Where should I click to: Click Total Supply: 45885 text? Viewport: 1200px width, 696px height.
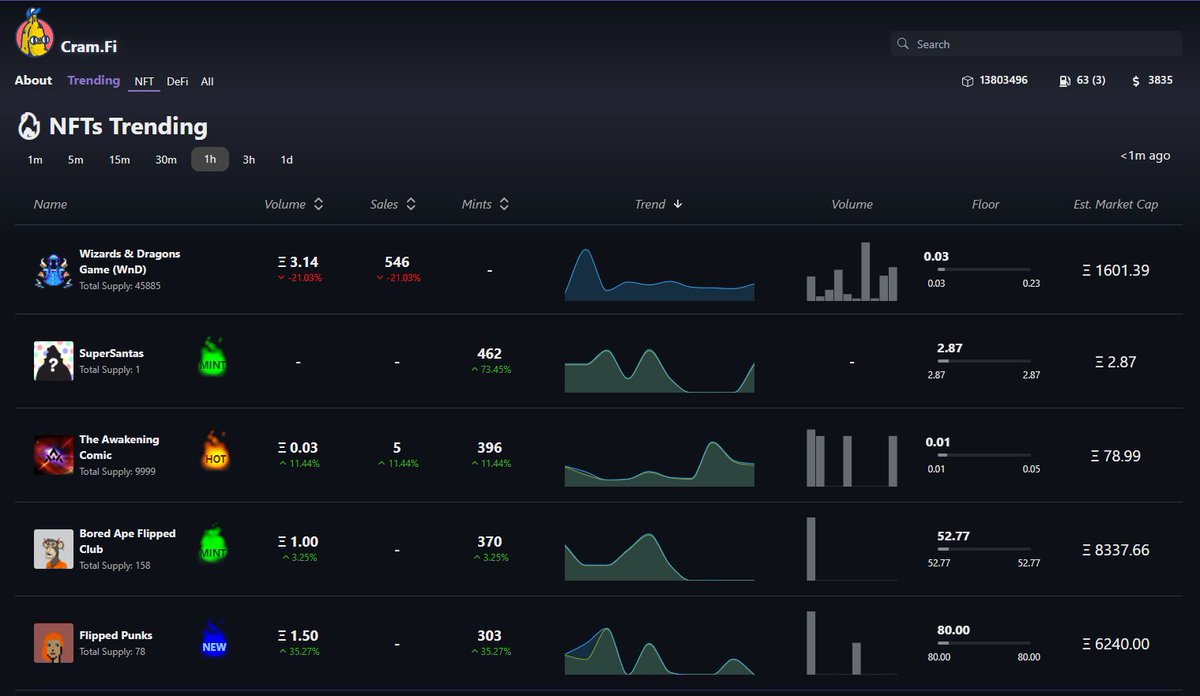click(120, 286)
